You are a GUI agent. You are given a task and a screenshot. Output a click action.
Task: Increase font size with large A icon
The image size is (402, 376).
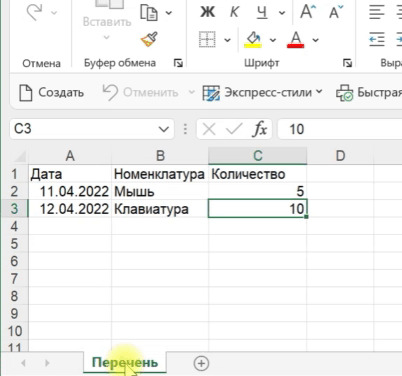pyautogui.click(x=308, y=12)
